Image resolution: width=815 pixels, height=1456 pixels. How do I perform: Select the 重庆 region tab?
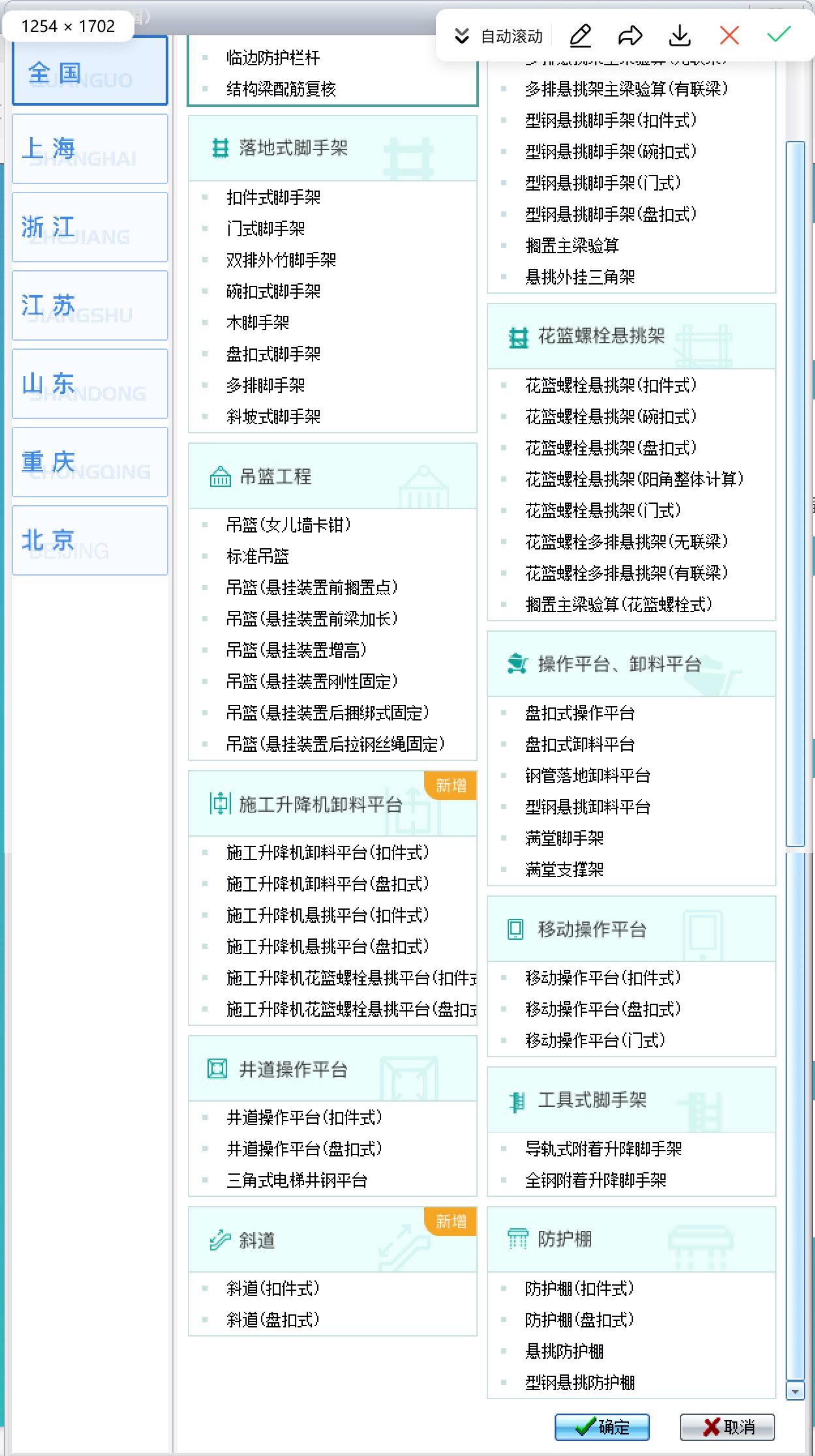click(x=90, y=462)
